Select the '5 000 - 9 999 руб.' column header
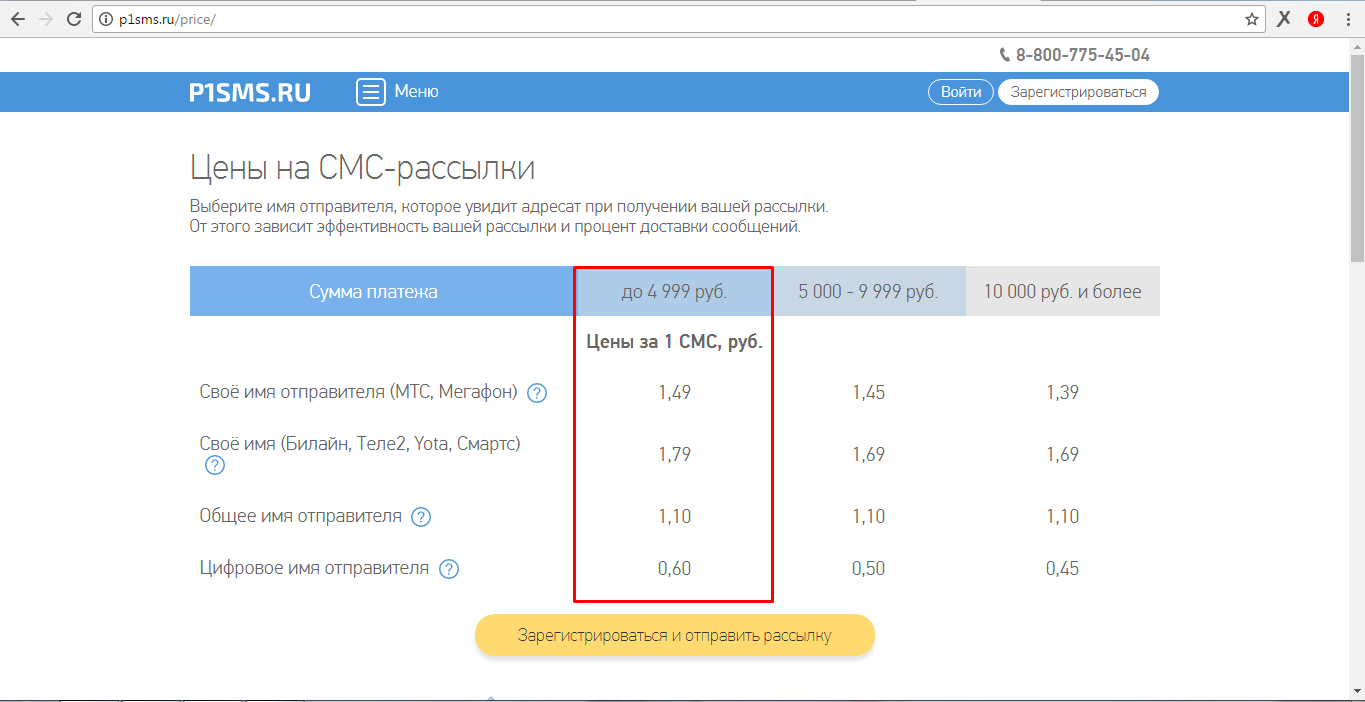The image size is (1365, 702). (868, 291)
